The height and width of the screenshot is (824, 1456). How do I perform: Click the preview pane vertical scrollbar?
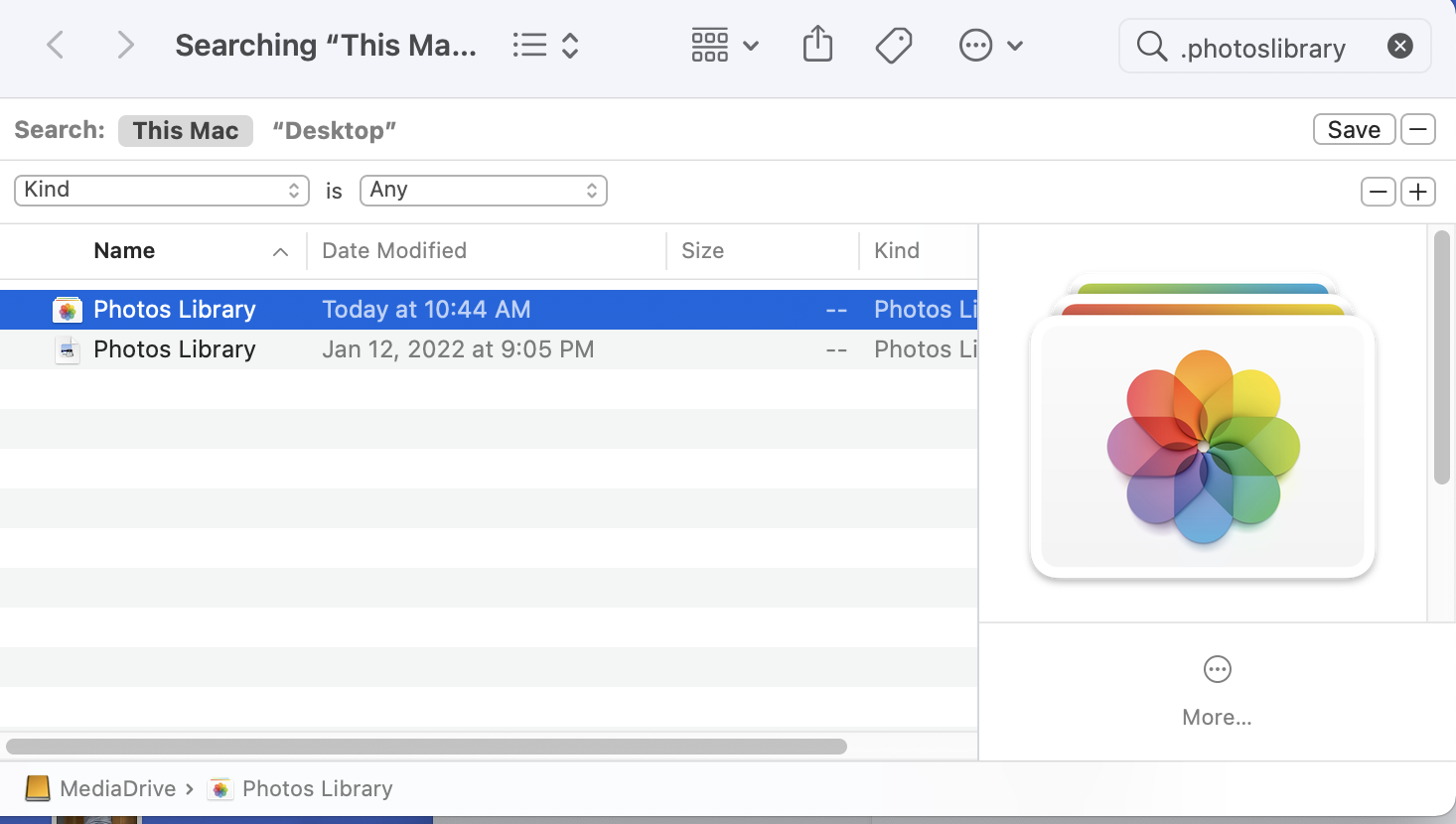point(1442,357)
